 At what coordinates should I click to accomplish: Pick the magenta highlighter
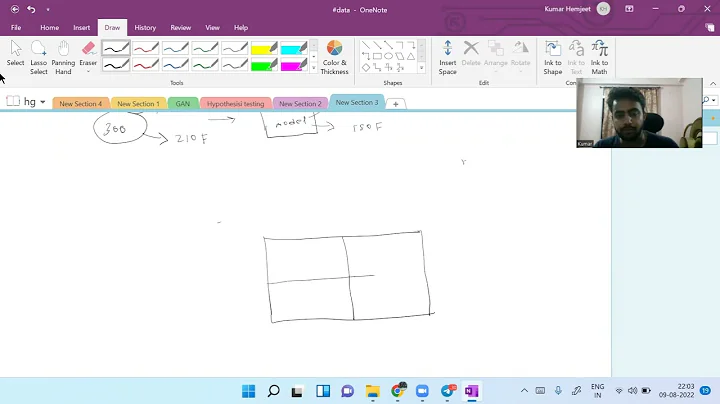pos(294,65)
